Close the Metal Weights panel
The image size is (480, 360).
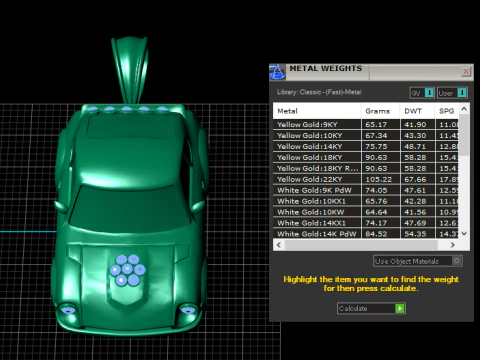click(x=466, y=71)
